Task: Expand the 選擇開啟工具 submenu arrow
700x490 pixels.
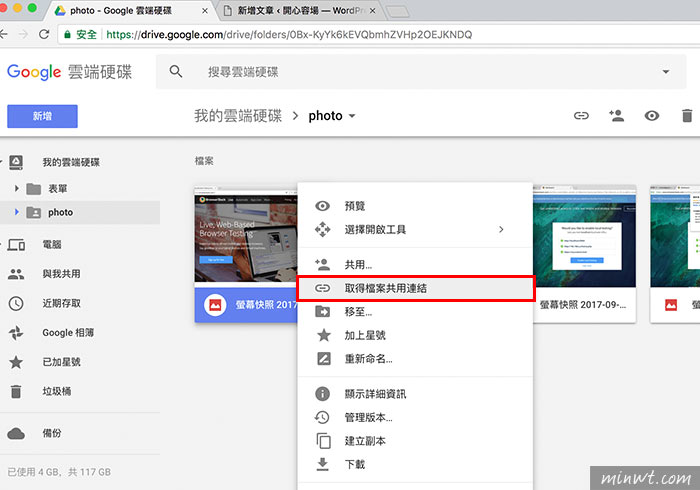Action: coord(501,229)
